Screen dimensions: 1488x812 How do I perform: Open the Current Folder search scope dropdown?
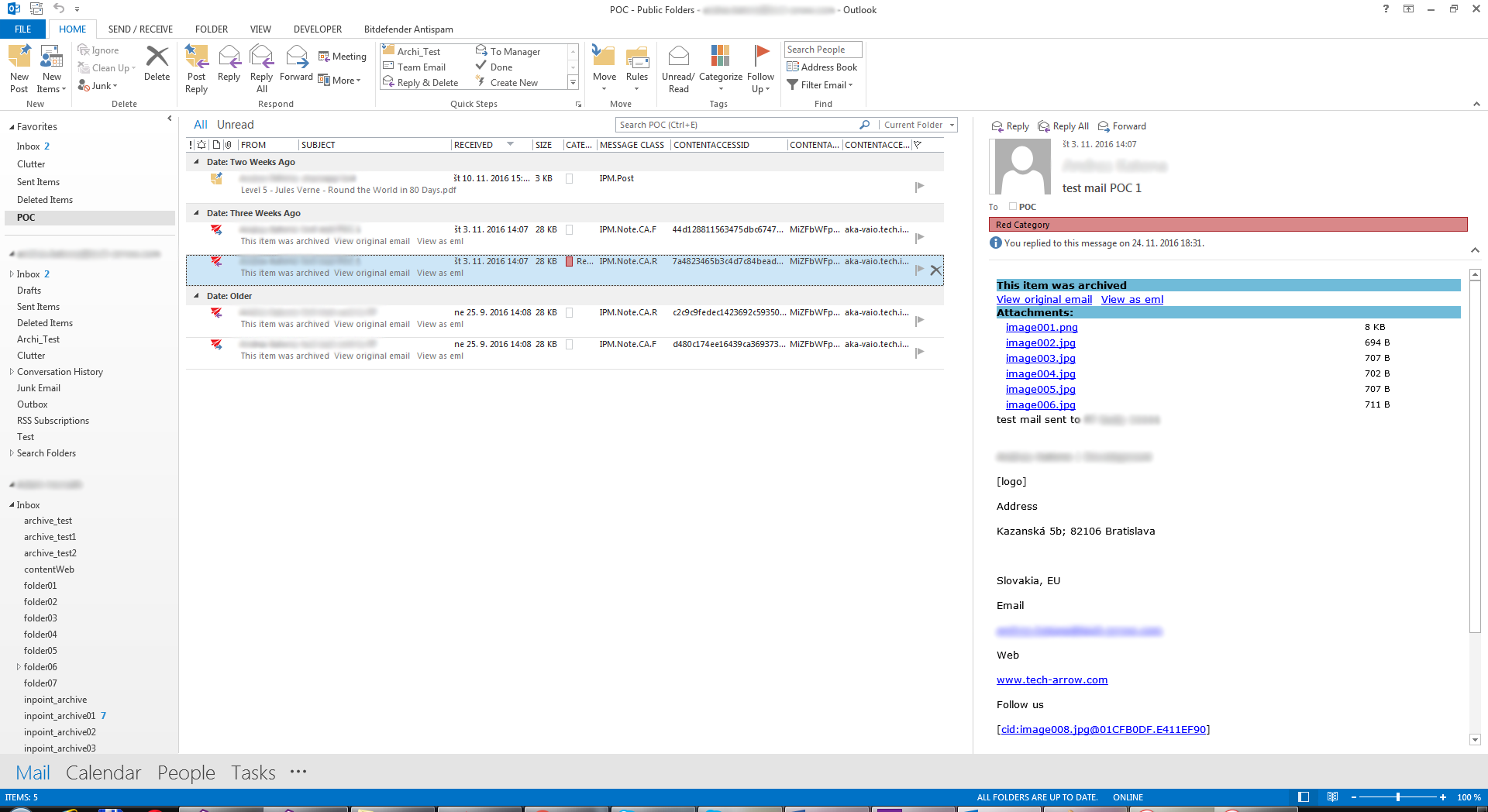click(x=919, y=125)
